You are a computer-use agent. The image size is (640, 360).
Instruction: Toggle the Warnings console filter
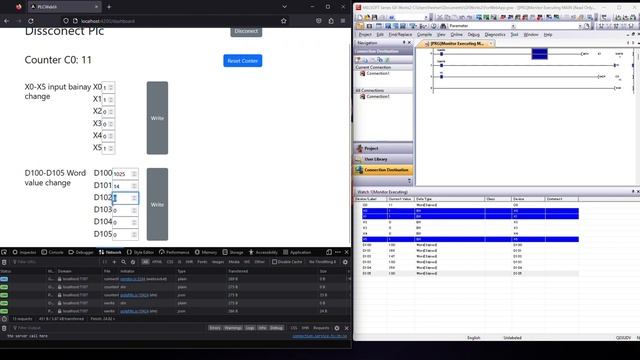233,328
